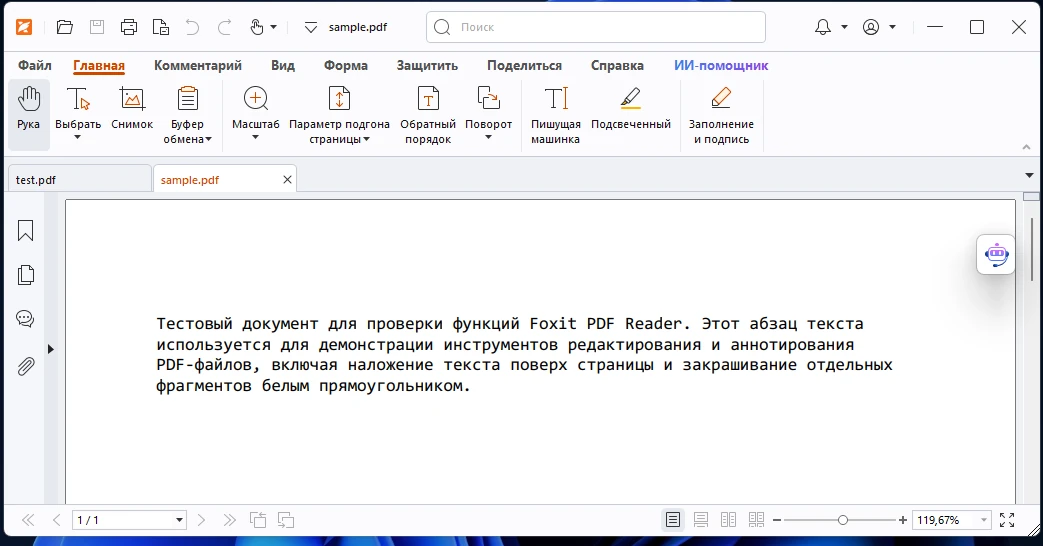
Task: Expand the navigation pane arrow
Action: (x=51, y=349)
